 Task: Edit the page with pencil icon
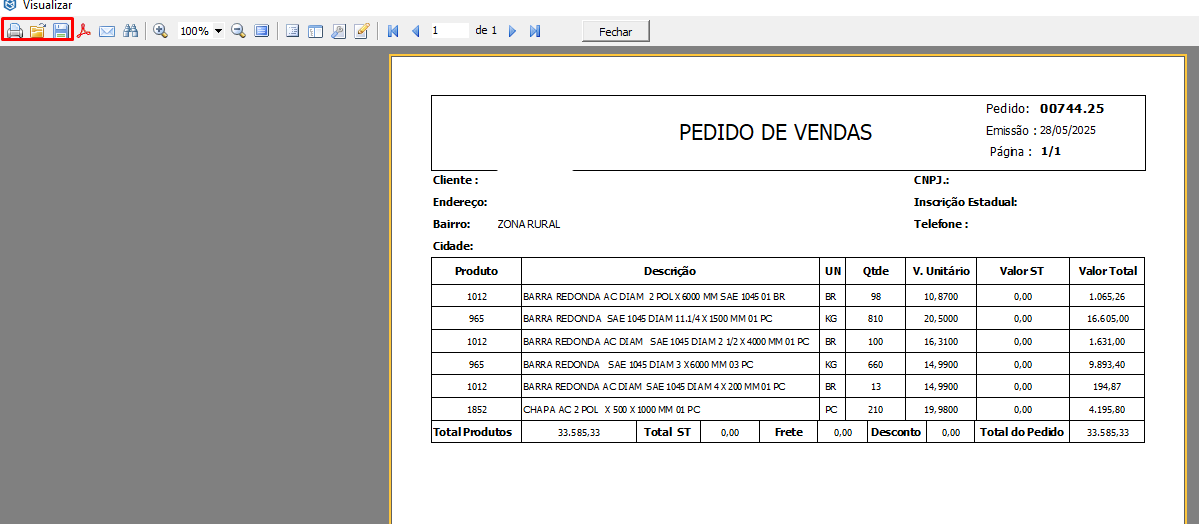point(362,31)
